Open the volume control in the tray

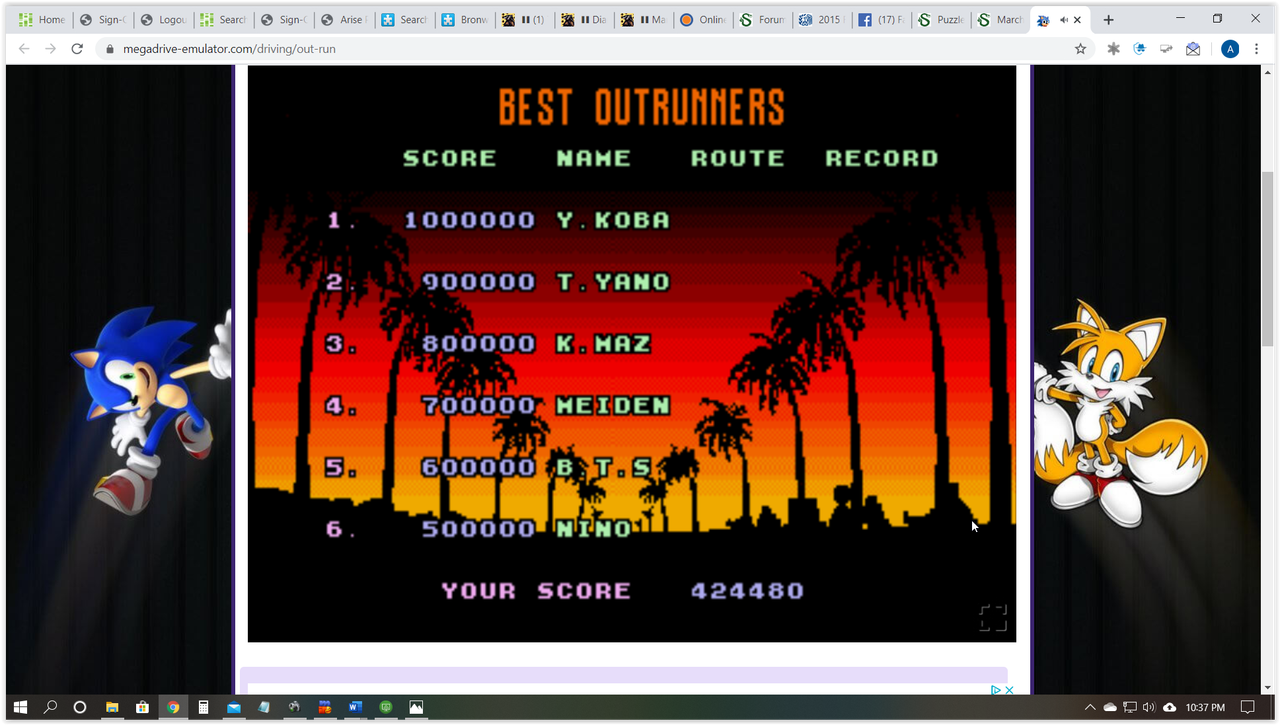coord(1149,707)
